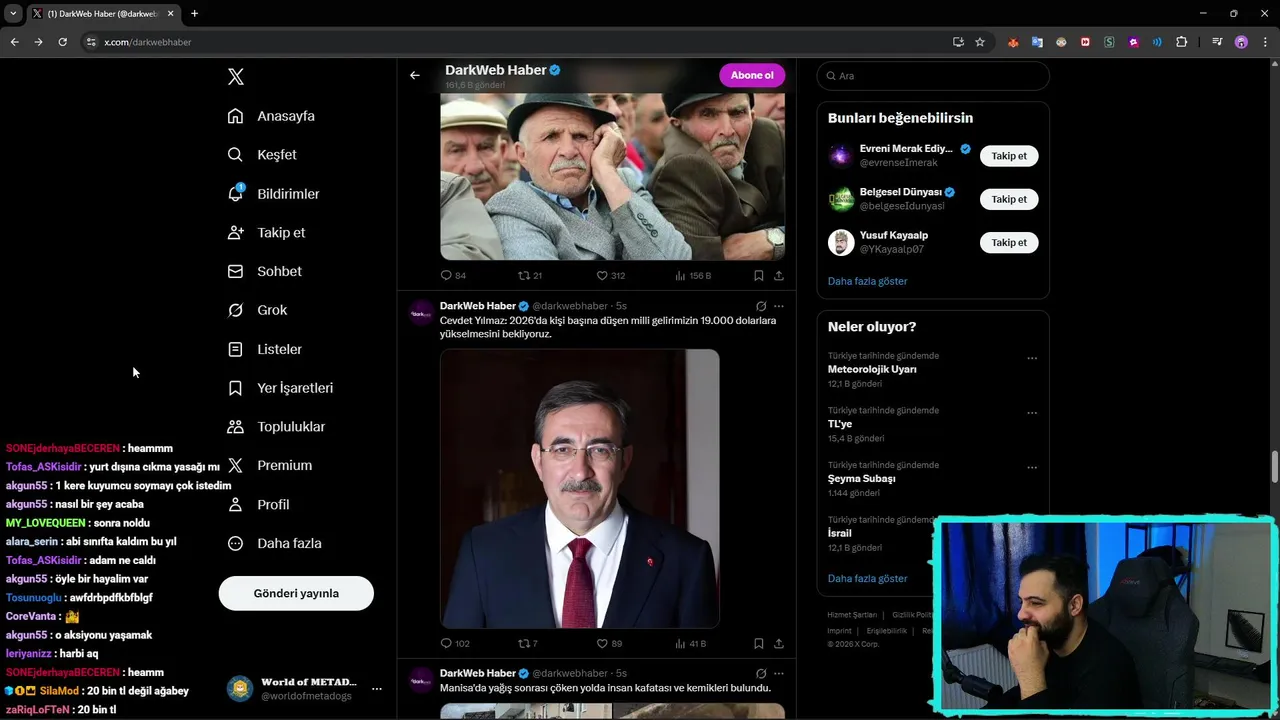Screen dimensions: 1280x720
Task: Click back arrow beside DarkWeb Haber
Action: pos(415,75)
